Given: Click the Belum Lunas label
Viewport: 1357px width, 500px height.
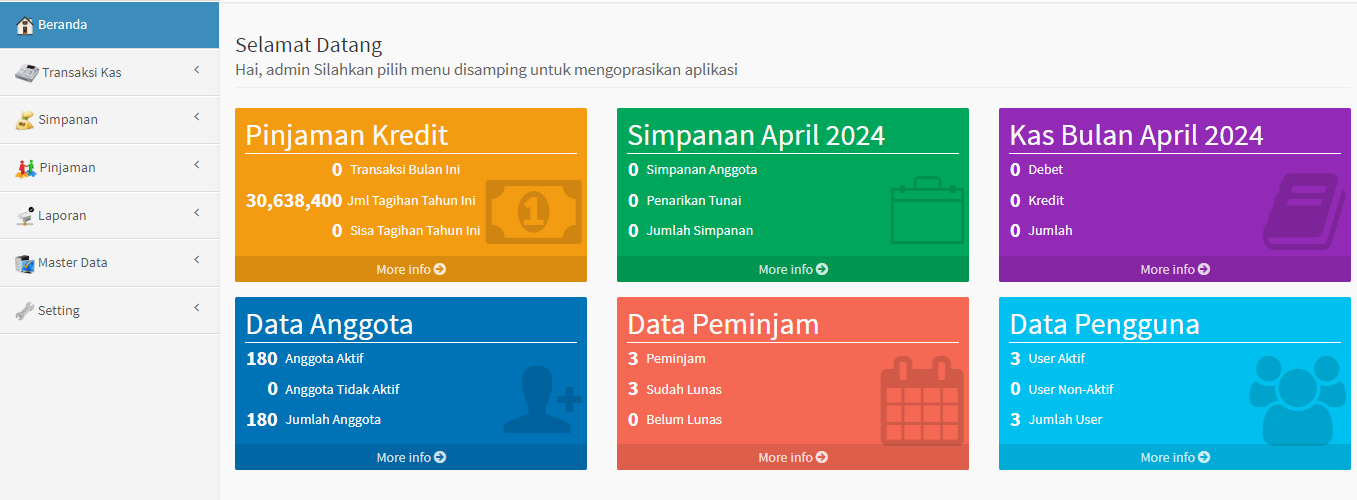Looking at the screenshot, I should click(x=684, y=420).
